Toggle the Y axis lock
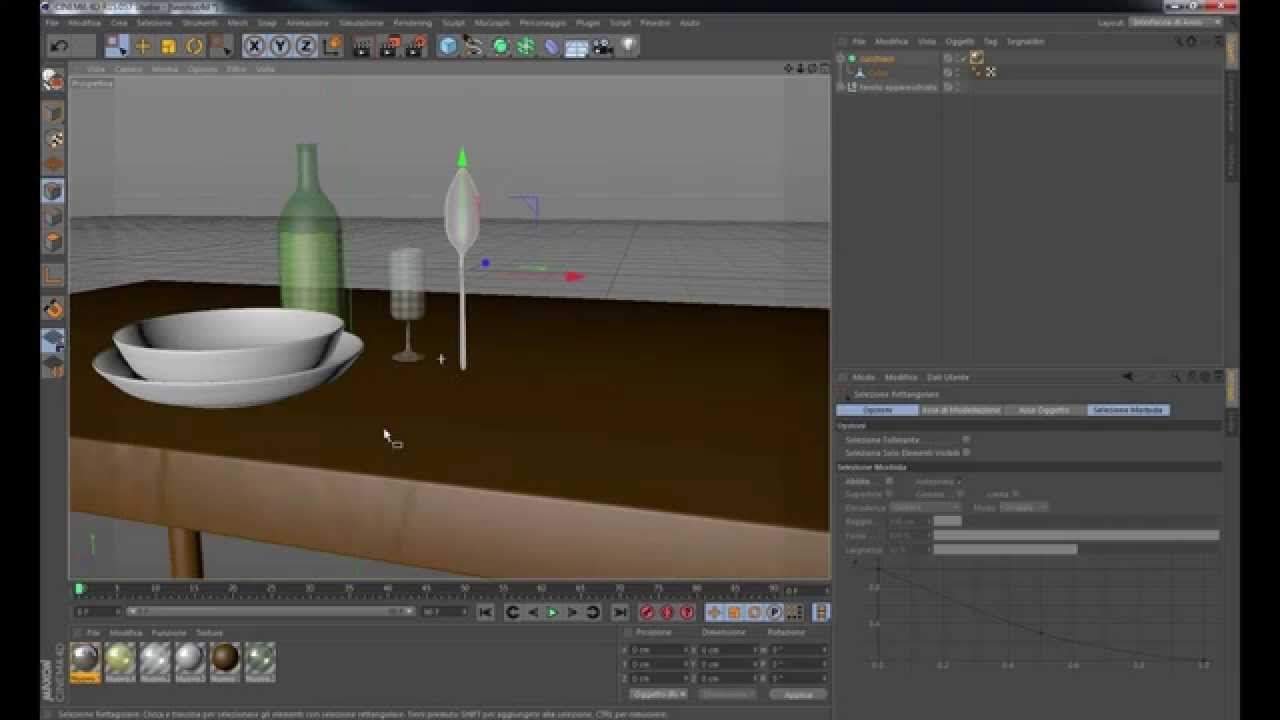This screenshot has height=720, width=1280. (x=280, y=46)
